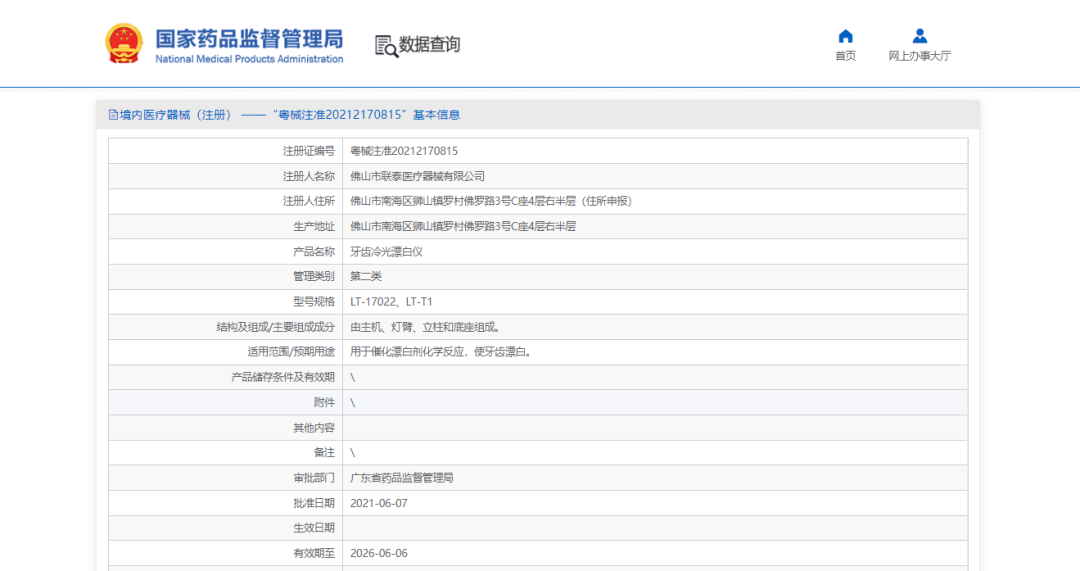Screen dimensions: 1080x571
Task: Click the 数据查询 magnifier icon
Action: click(385, 45)
